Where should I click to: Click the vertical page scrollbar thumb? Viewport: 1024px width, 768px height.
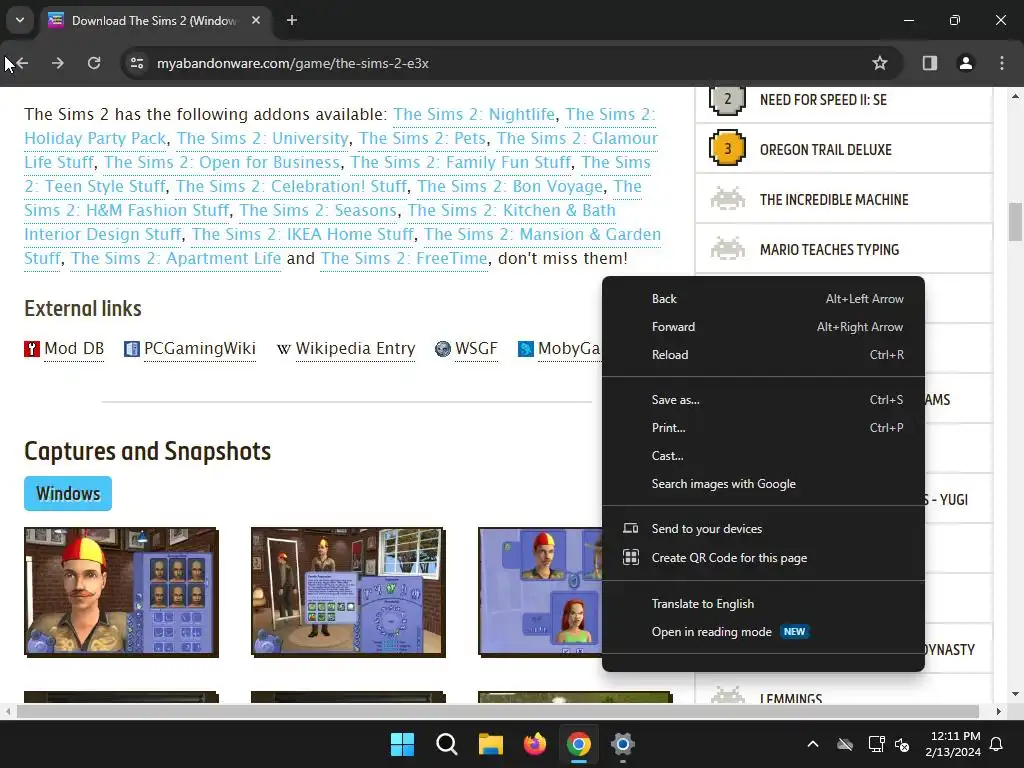tap(1015, 222)
